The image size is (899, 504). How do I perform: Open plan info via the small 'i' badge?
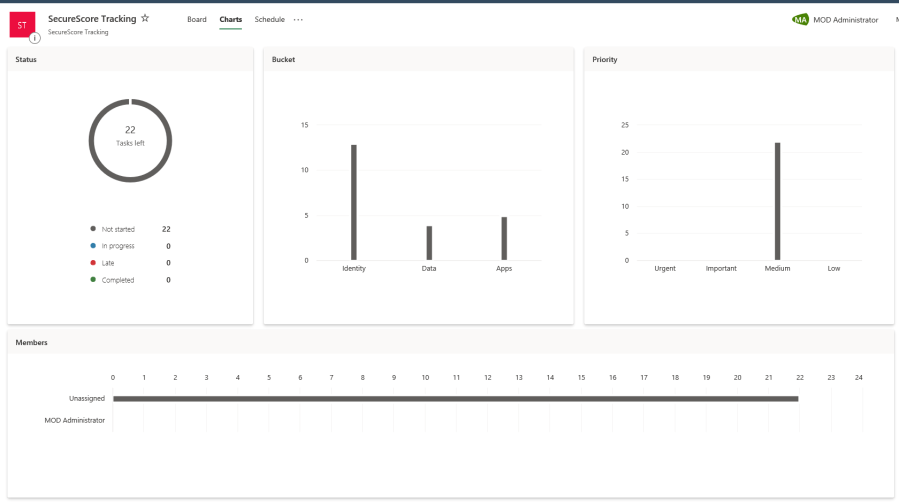tap(35, 38)
